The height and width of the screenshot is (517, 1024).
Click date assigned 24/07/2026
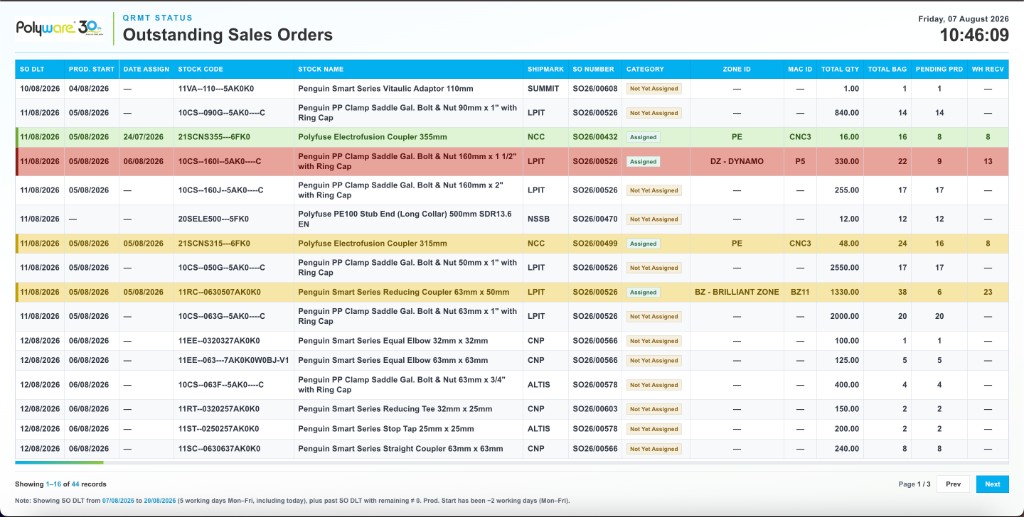point(144,137)
